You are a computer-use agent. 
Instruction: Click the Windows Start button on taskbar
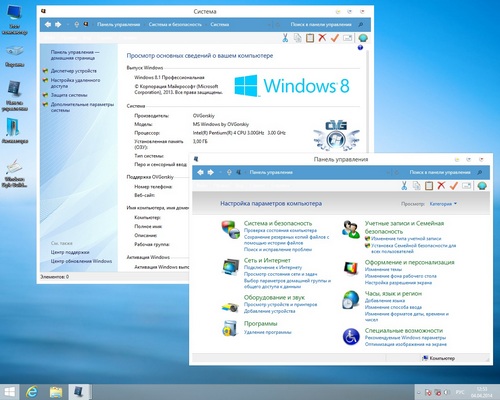point(9,392)
